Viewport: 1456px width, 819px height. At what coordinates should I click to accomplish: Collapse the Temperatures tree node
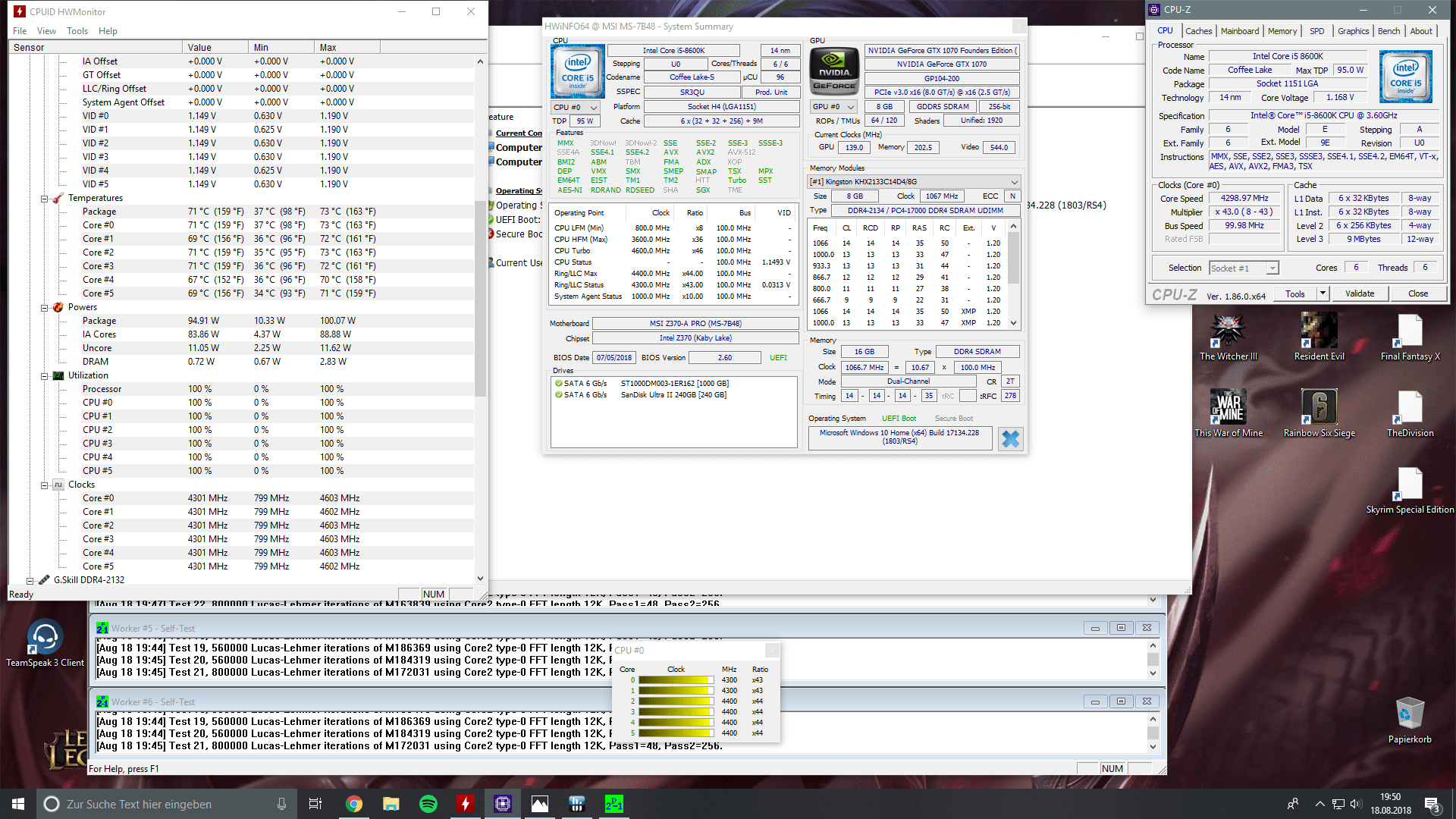coord(44,199)
